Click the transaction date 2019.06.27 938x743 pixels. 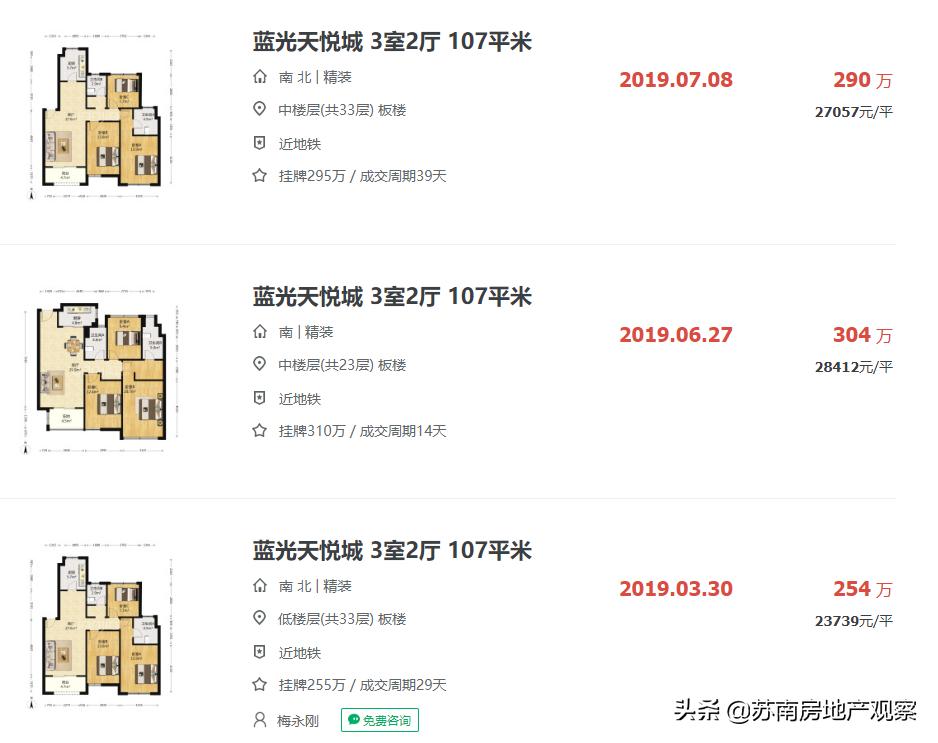(x=675, y=334)
